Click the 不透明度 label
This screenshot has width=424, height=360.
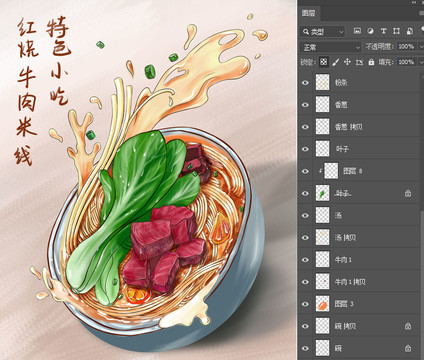point(380,47)
